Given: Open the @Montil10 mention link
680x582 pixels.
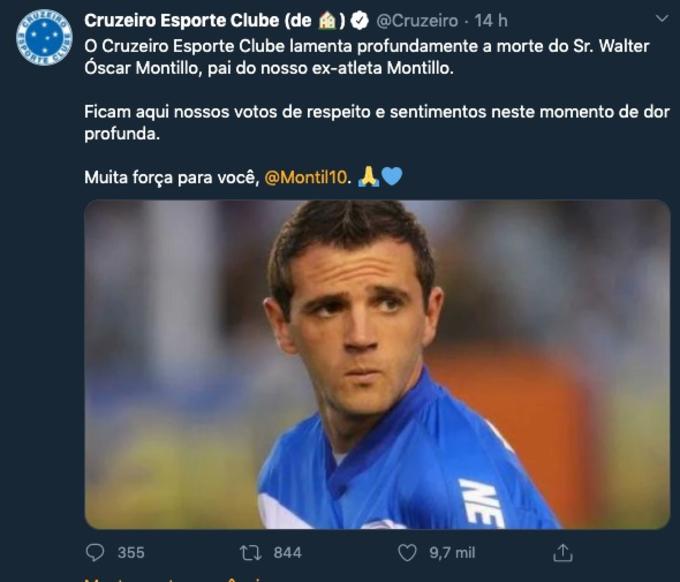Looking at the screenshot, I should pos(308,178).
